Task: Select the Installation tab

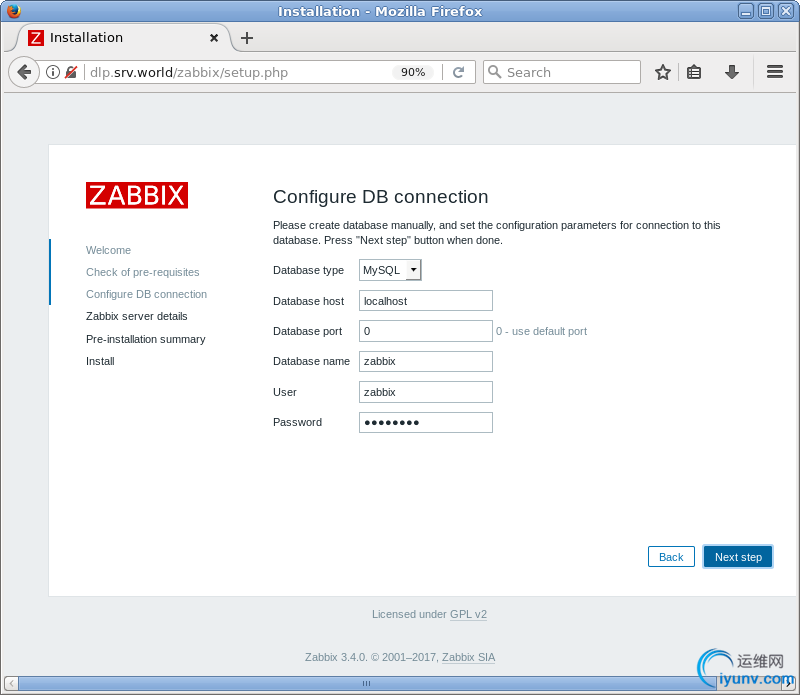Action: (122, 38)
